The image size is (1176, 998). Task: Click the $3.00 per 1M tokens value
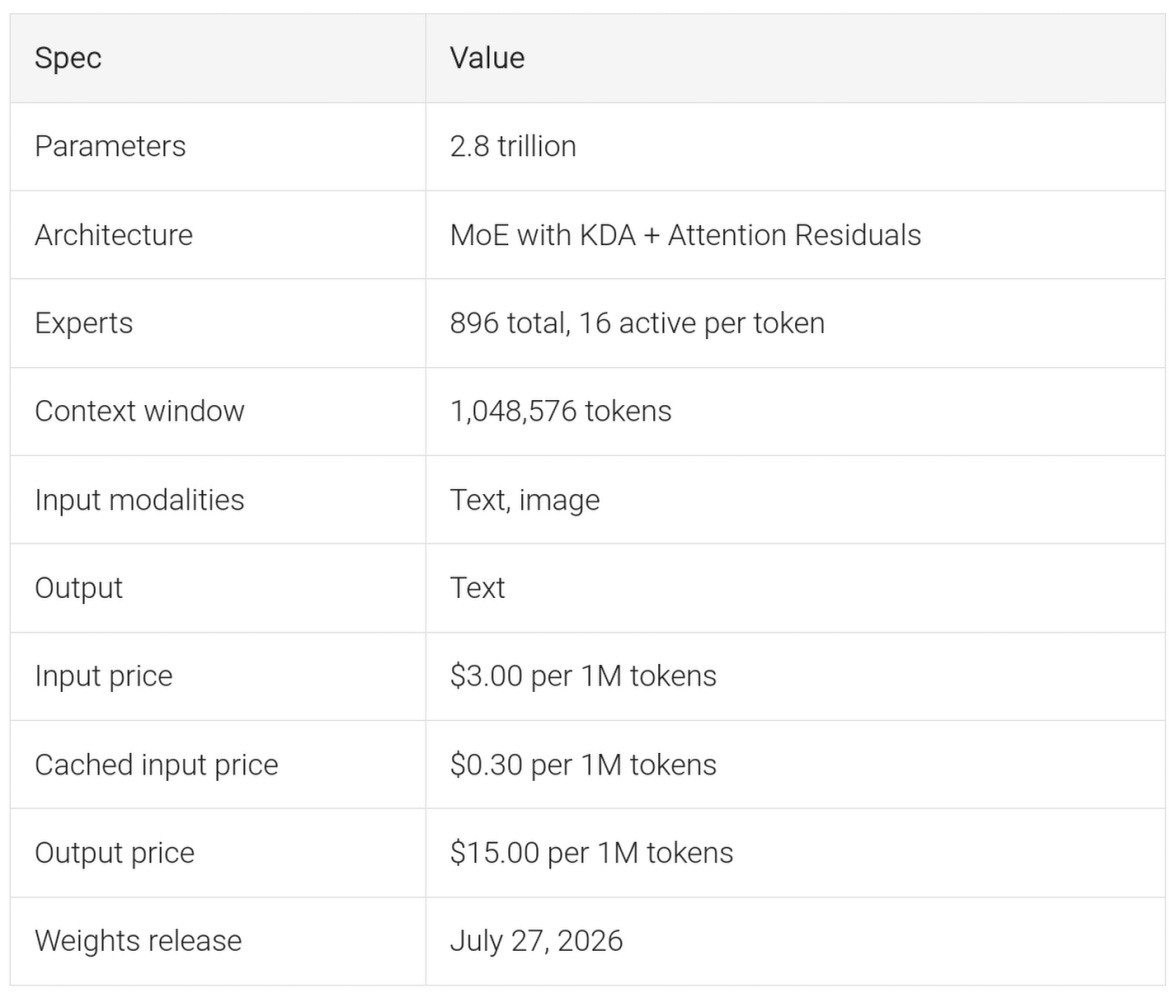tap(584, 676)
